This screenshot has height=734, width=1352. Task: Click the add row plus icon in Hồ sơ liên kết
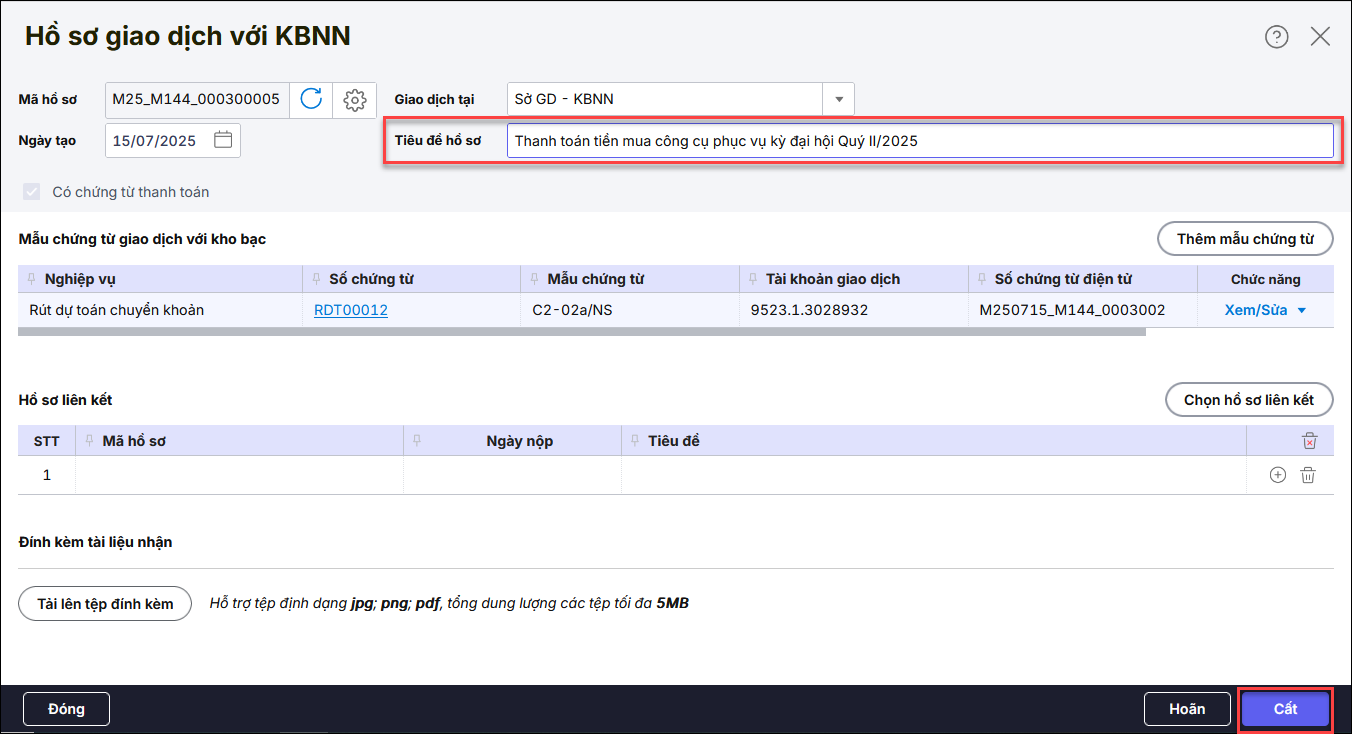pos(1277,475)
